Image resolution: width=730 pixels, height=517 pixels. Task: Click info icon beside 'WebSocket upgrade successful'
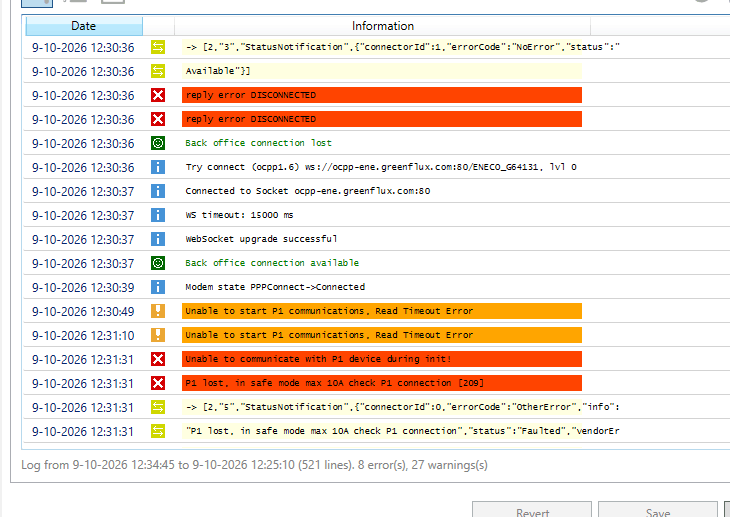[158, 239]
